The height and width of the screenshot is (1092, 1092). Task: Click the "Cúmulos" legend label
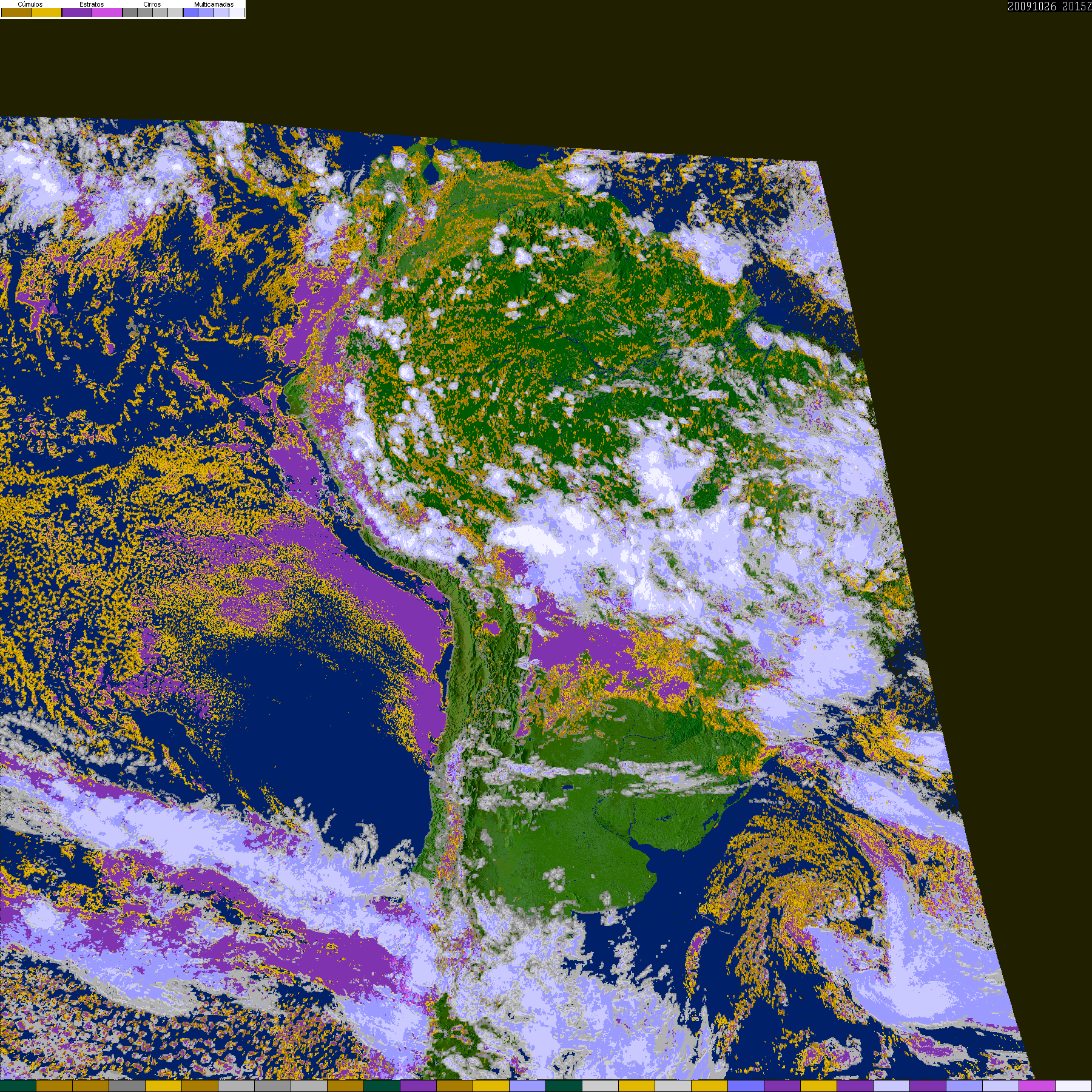click(x=30, y=4)
